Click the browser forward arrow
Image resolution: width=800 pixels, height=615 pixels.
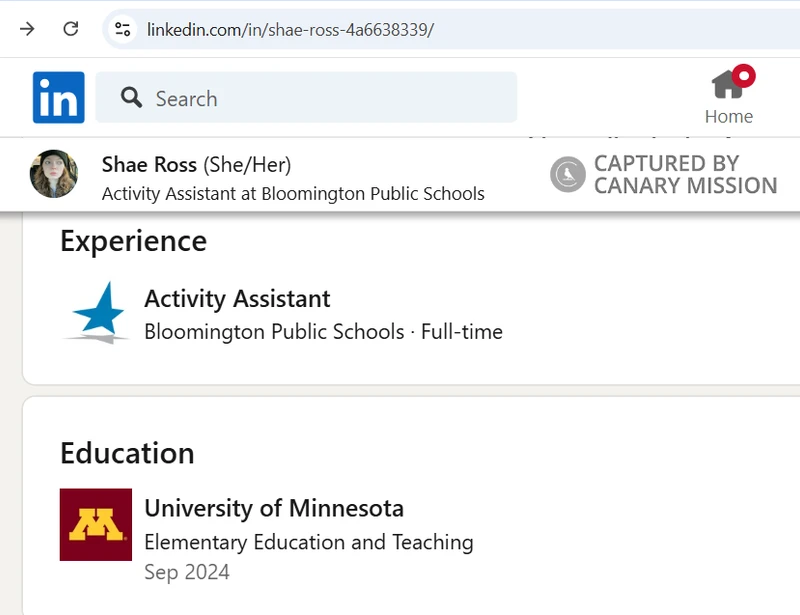[27, 29]
